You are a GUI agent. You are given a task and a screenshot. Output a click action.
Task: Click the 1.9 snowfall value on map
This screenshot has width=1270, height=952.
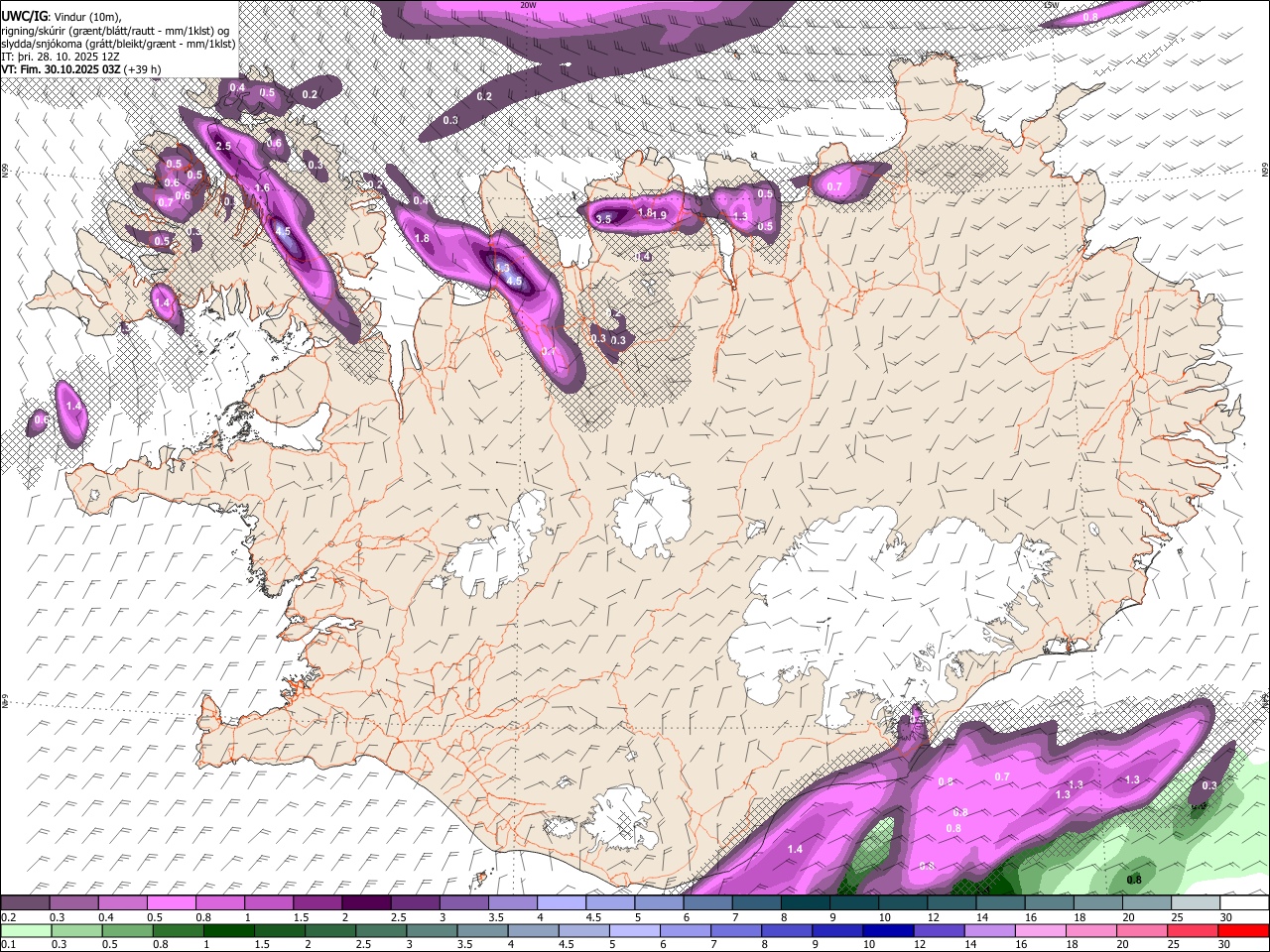659,215
